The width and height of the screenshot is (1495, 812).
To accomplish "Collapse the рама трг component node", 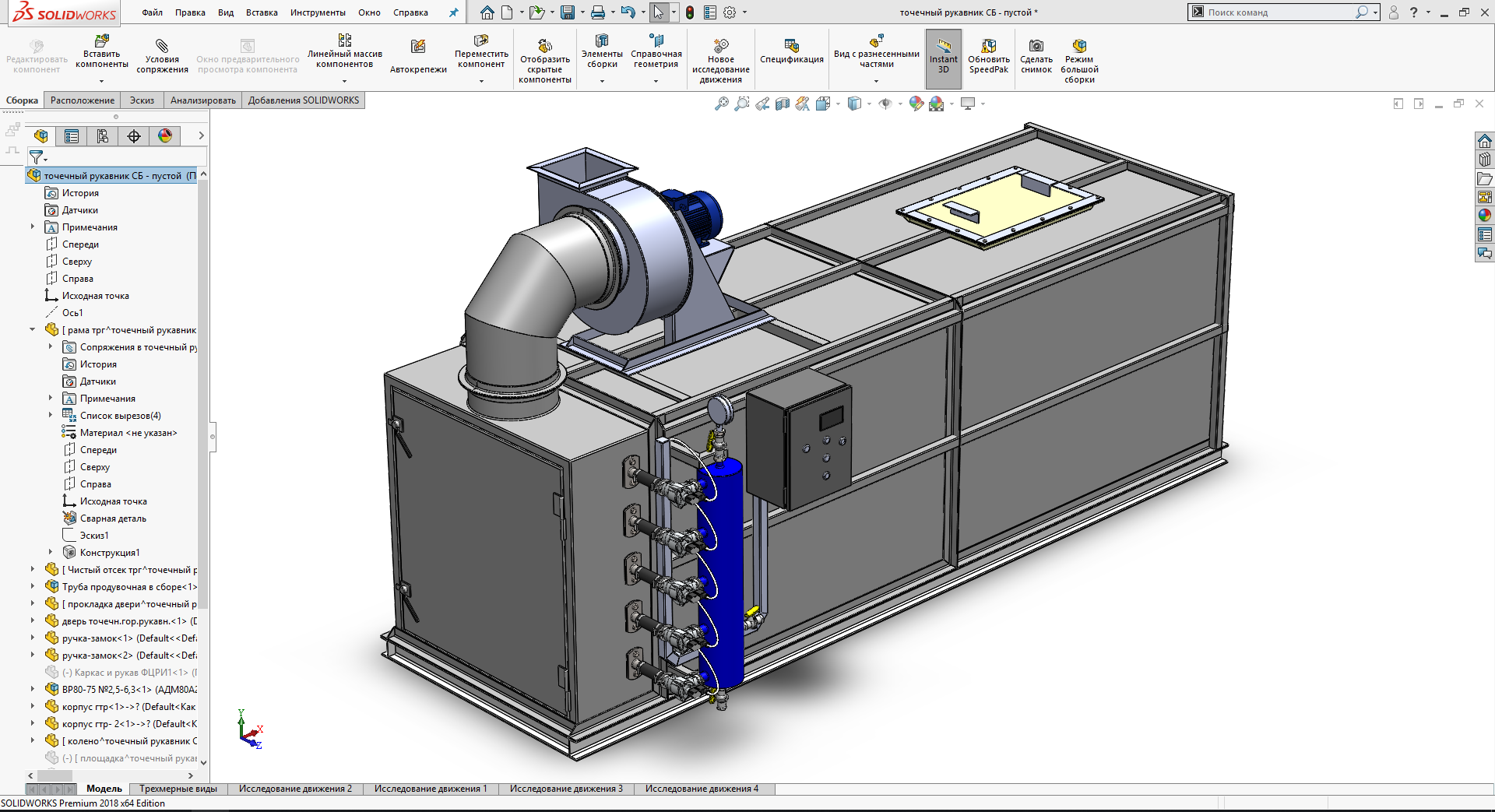I will click(33, 330).
